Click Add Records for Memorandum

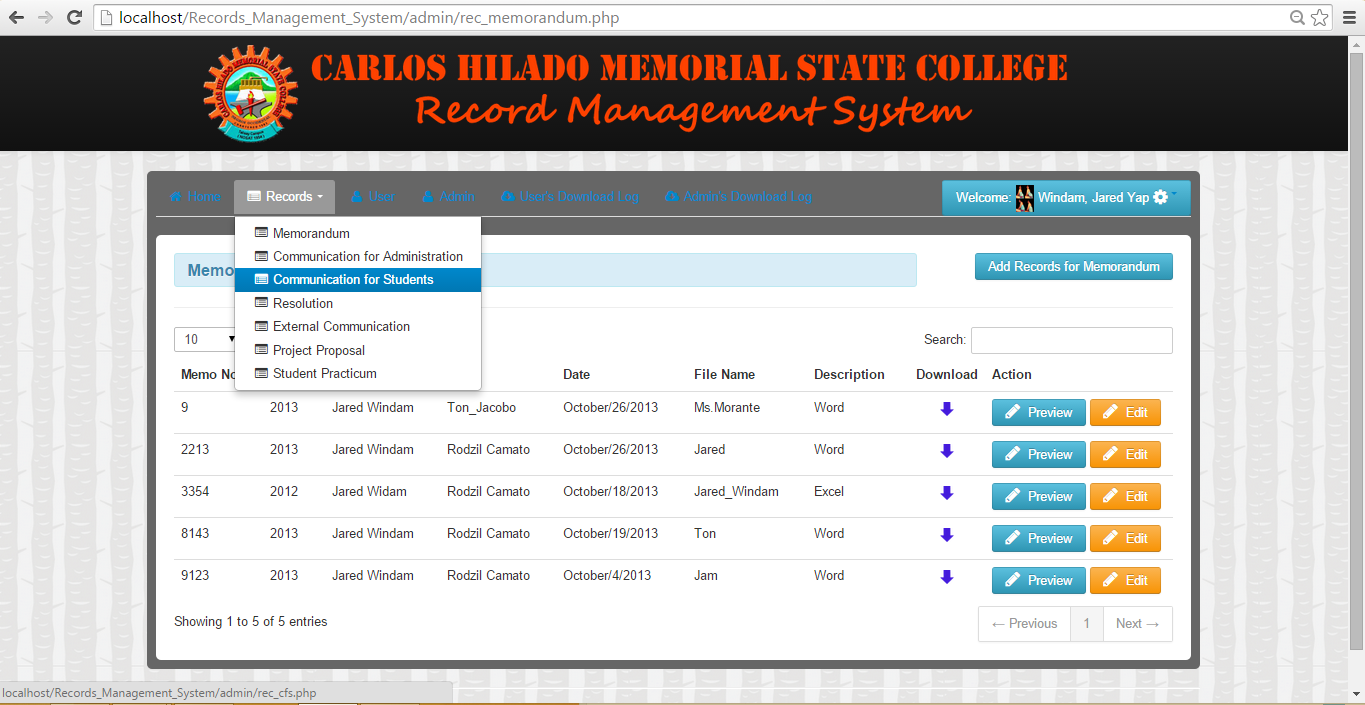coord(1073,267)
